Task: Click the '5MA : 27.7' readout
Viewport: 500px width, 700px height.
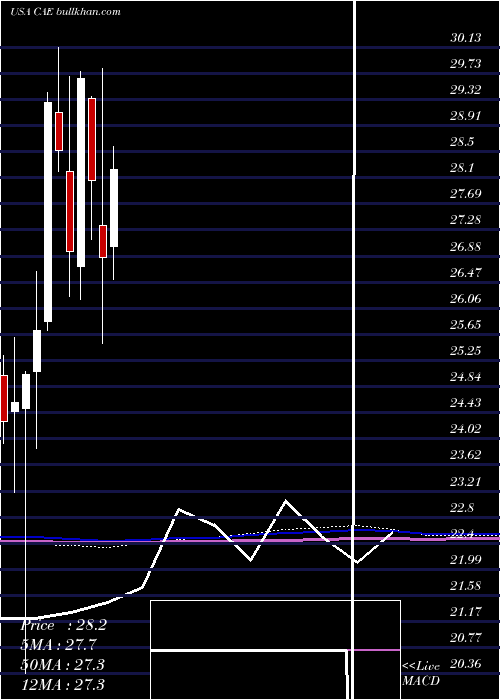Action: point(58,645)
